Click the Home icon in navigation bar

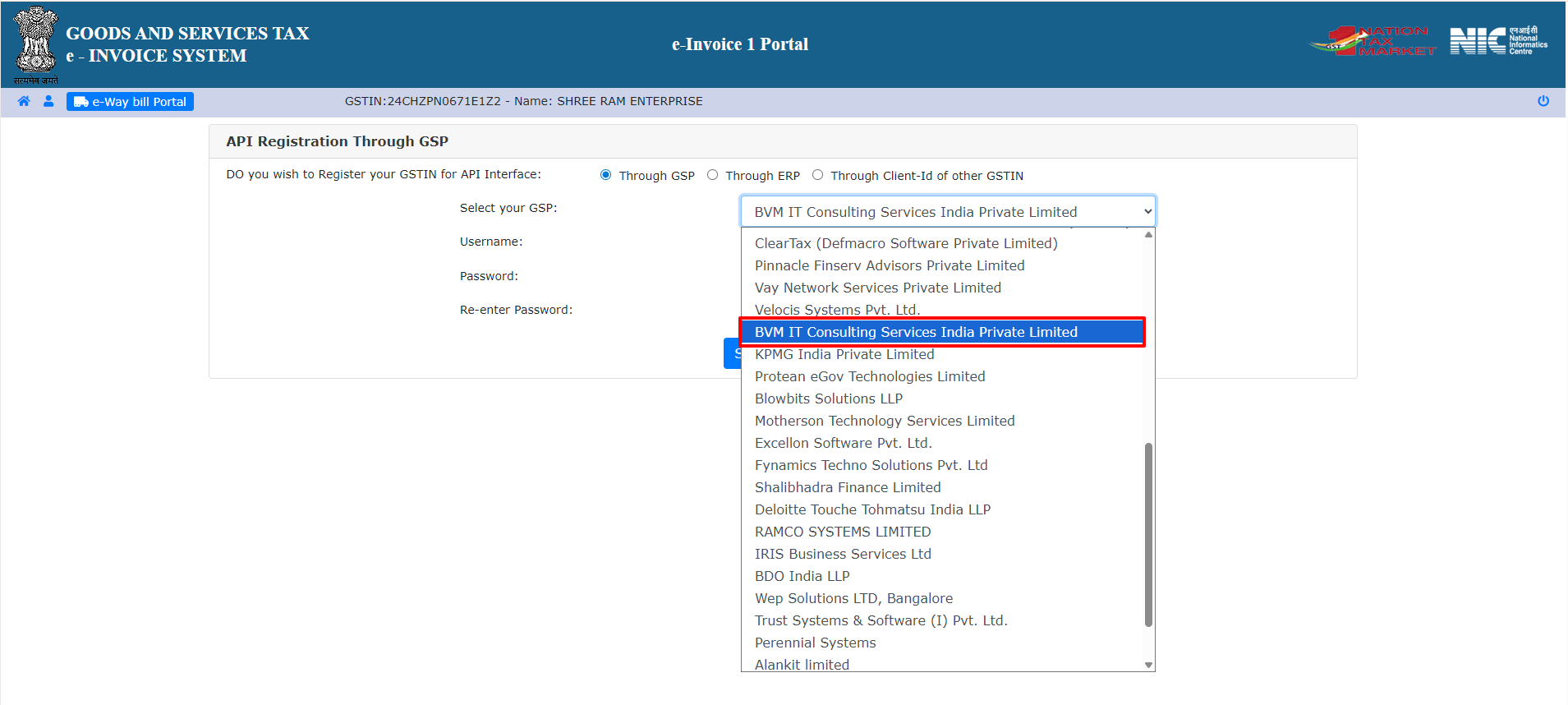pyautogui.click(x=24, y=101)
